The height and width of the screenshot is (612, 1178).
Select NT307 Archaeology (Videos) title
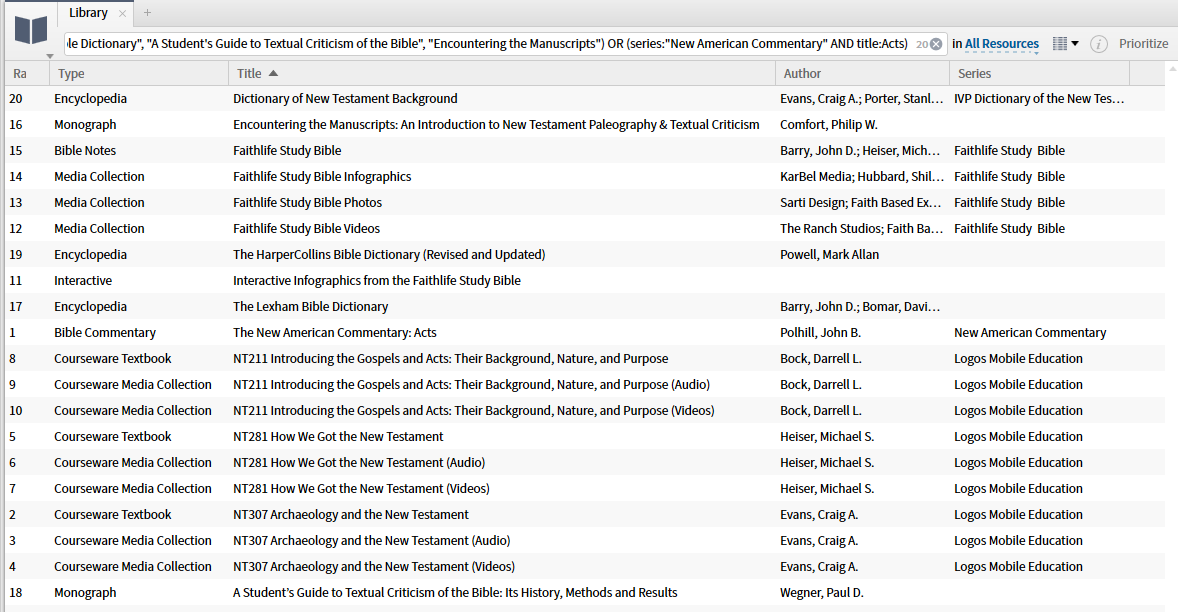374,567
